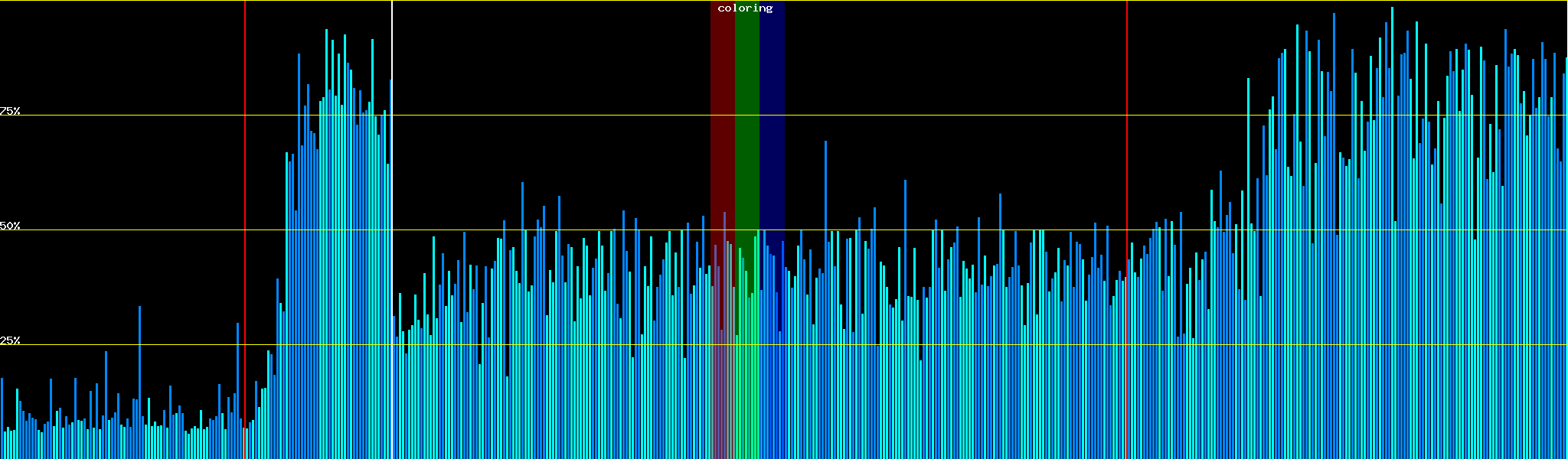Image resolution: width=1568 pixels, height=459 pixels.
Task: Click the yellow 75% horizontal gridline
Action: 919,116
